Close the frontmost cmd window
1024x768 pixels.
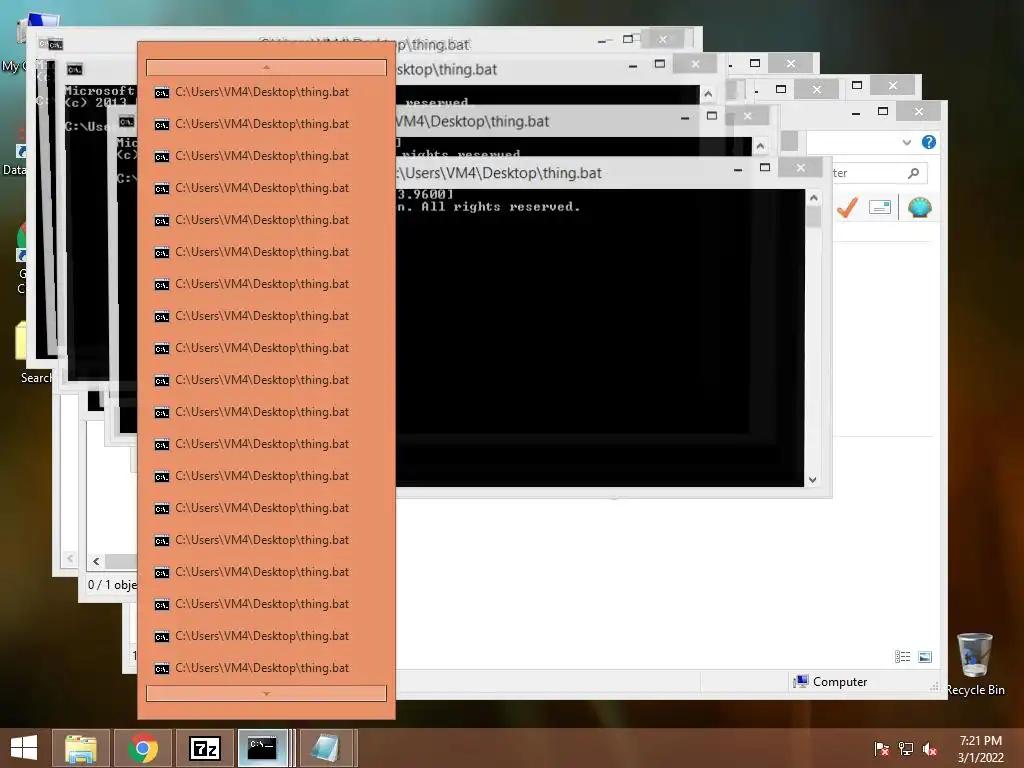pos(801,168)
